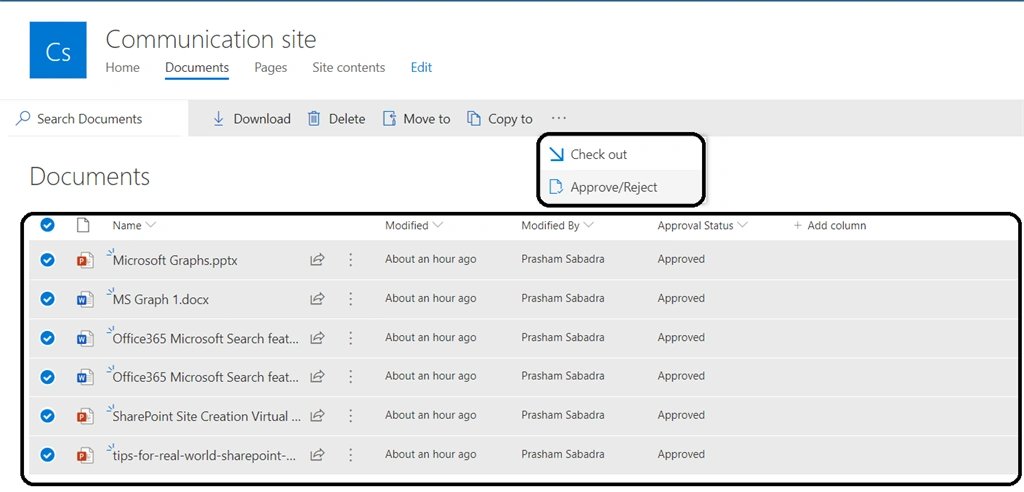1024x492 pixels.
Task: Click Prasham Sabadra in MS Graph 1.docx row
Action: point(563,298)
